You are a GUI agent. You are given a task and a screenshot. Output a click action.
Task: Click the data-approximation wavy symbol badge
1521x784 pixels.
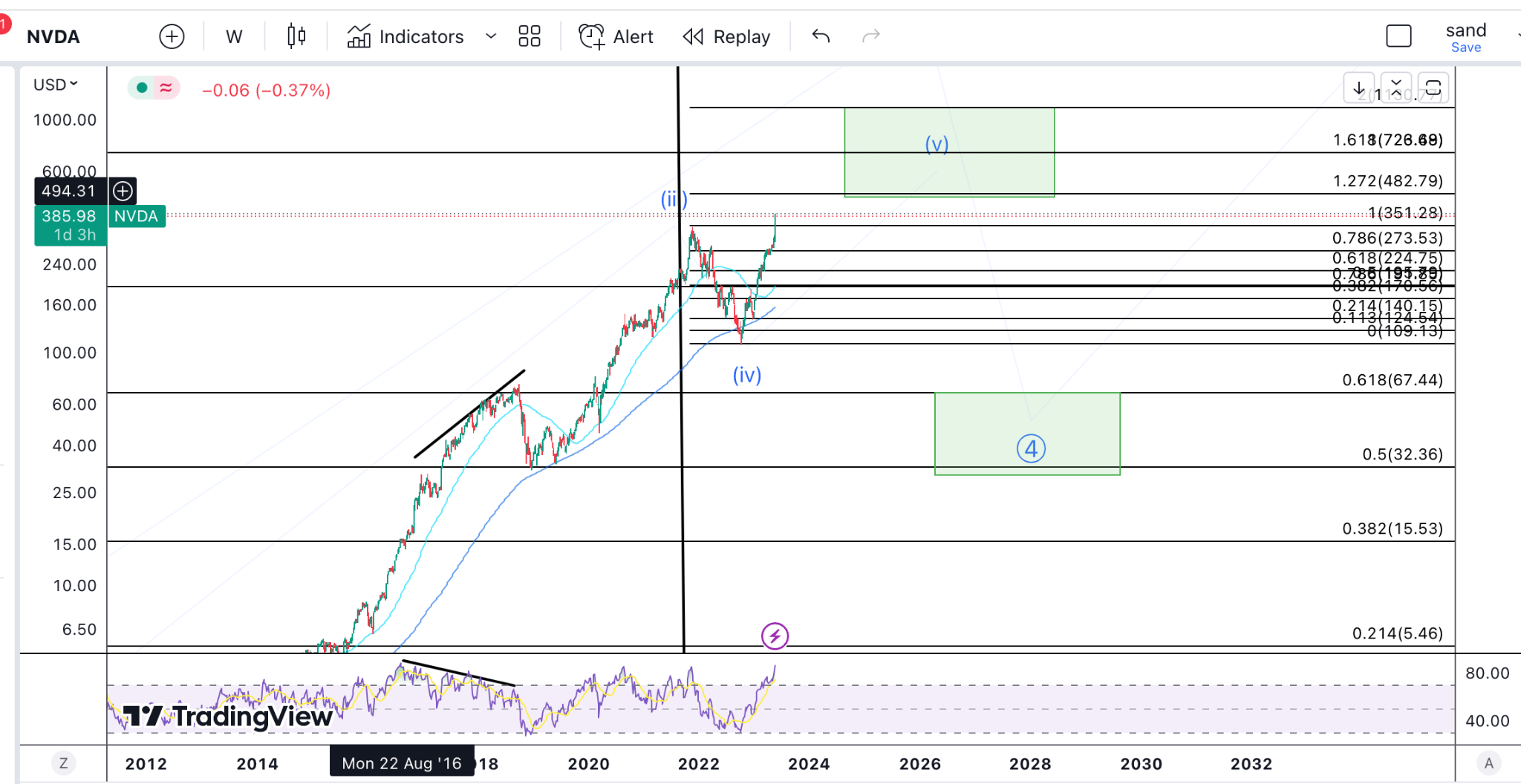coord(166,88)
